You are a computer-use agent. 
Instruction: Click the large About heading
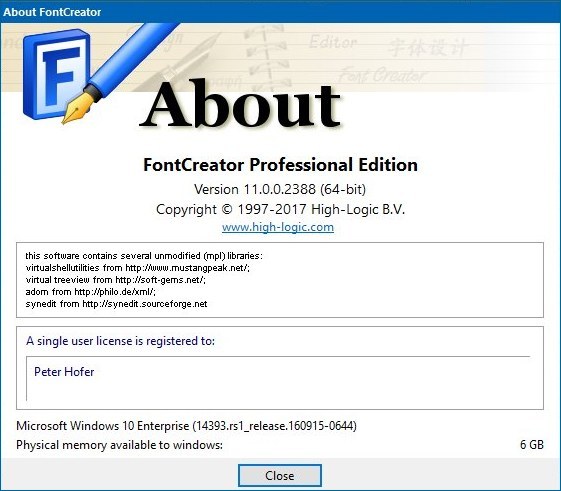click(240, 104)
